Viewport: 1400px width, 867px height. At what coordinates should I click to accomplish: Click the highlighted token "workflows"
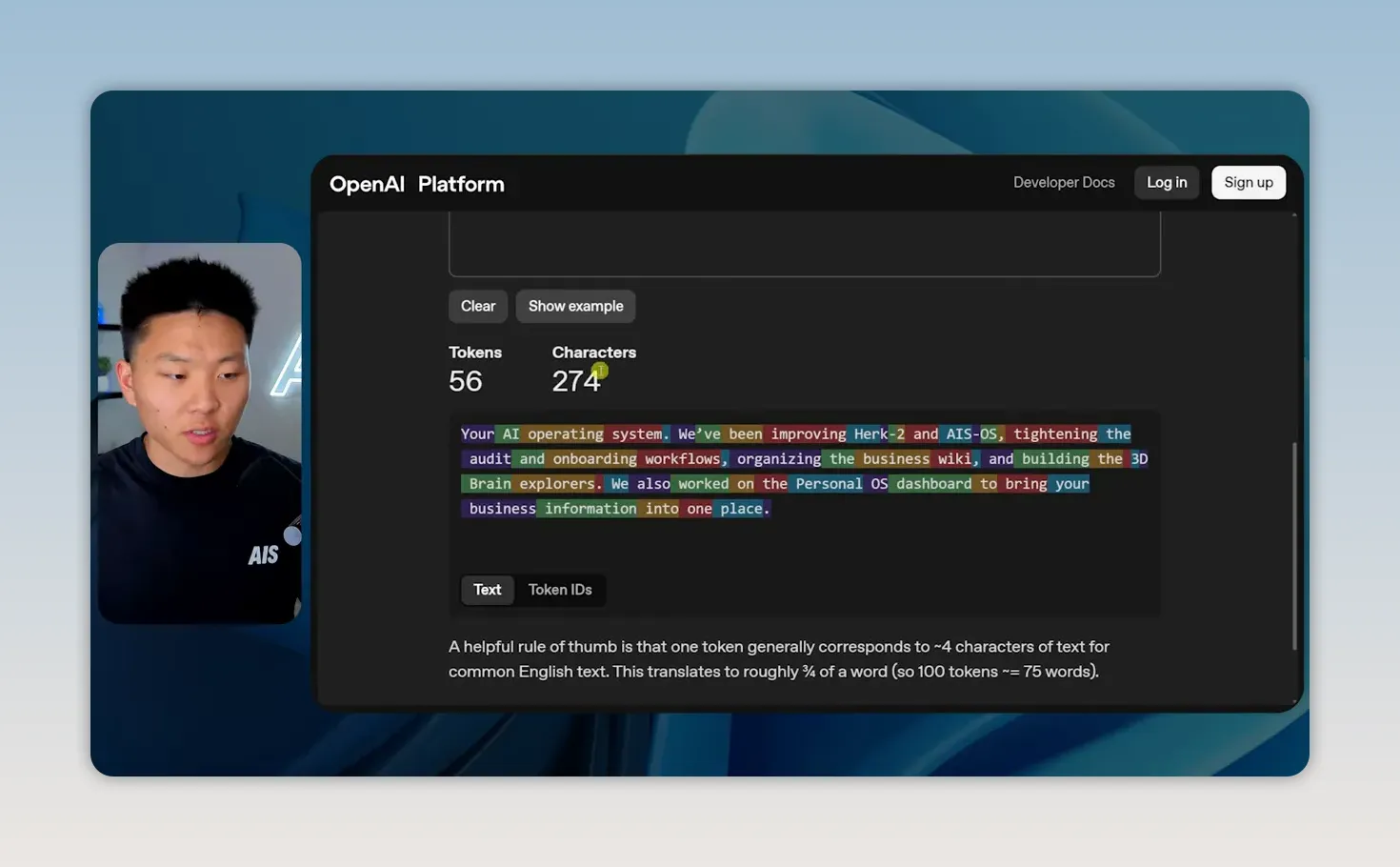679,459
